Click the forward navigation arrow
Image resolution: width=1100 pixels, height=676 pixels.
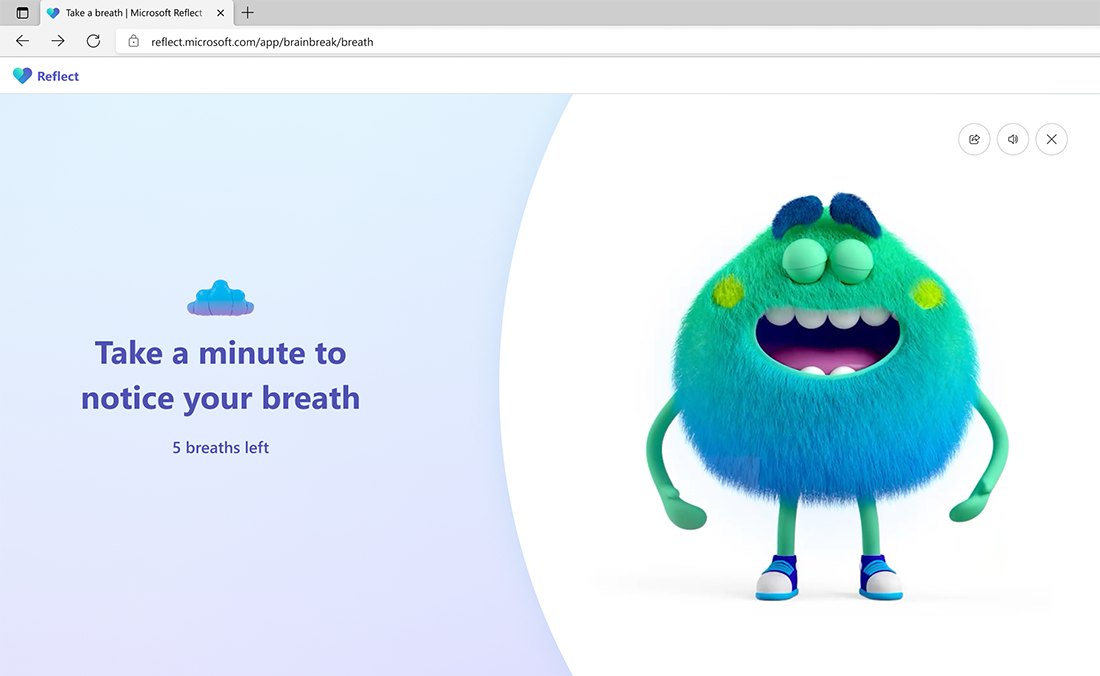(57, 41)
